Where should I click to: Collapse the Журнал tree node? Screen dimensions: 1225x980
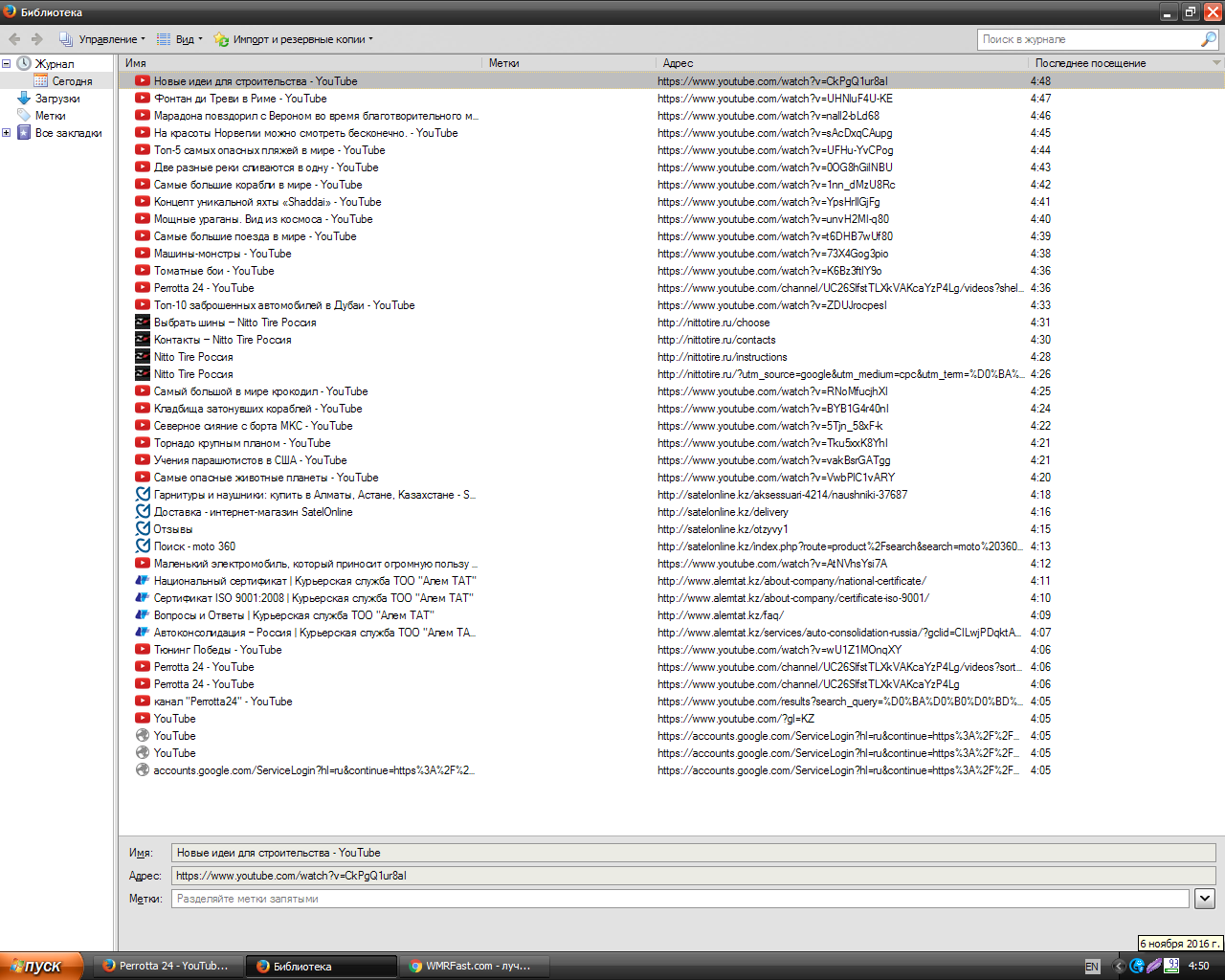tap(6, 63)
